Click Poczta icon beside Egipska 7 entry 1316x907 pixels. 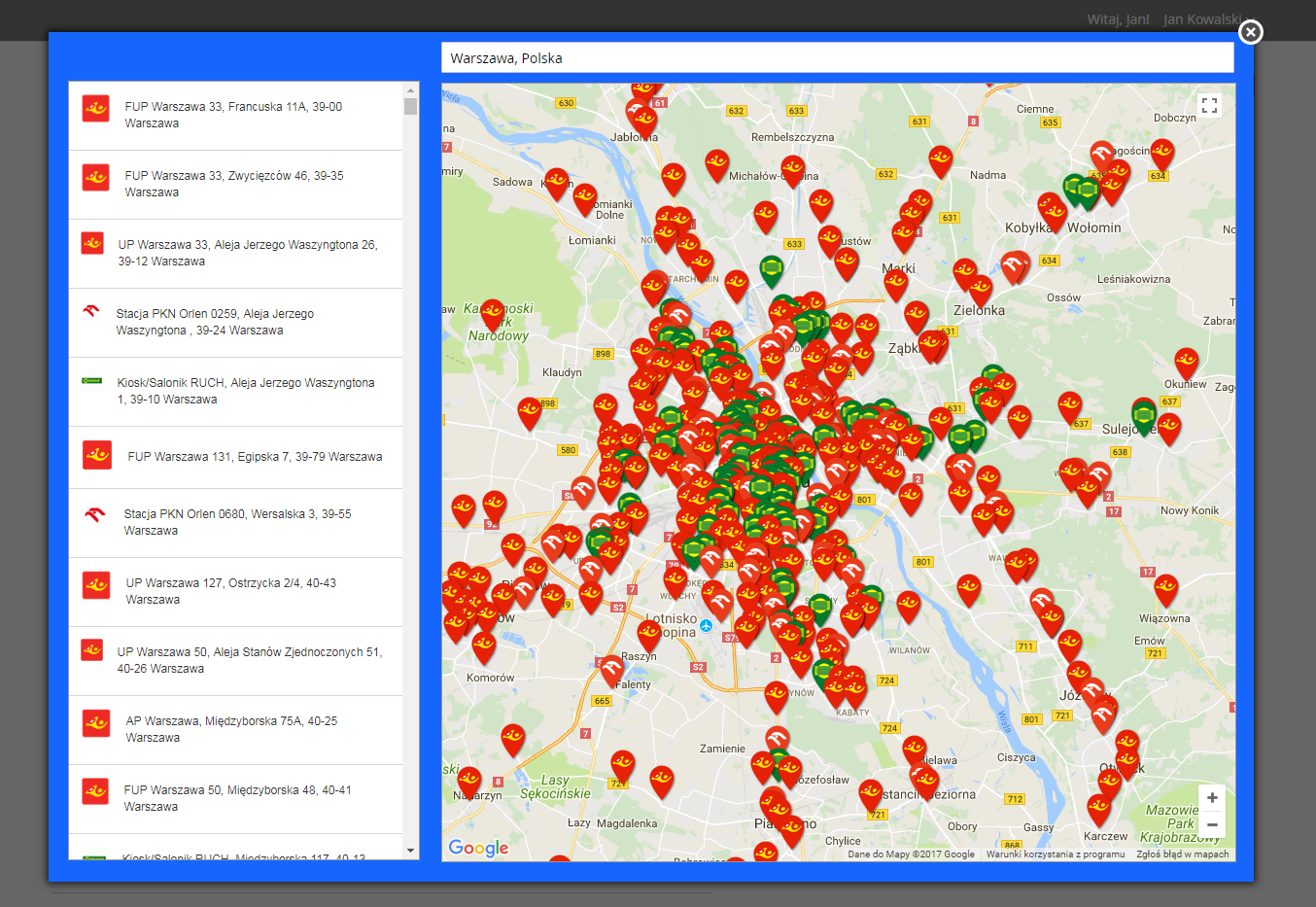pos(97,455)
